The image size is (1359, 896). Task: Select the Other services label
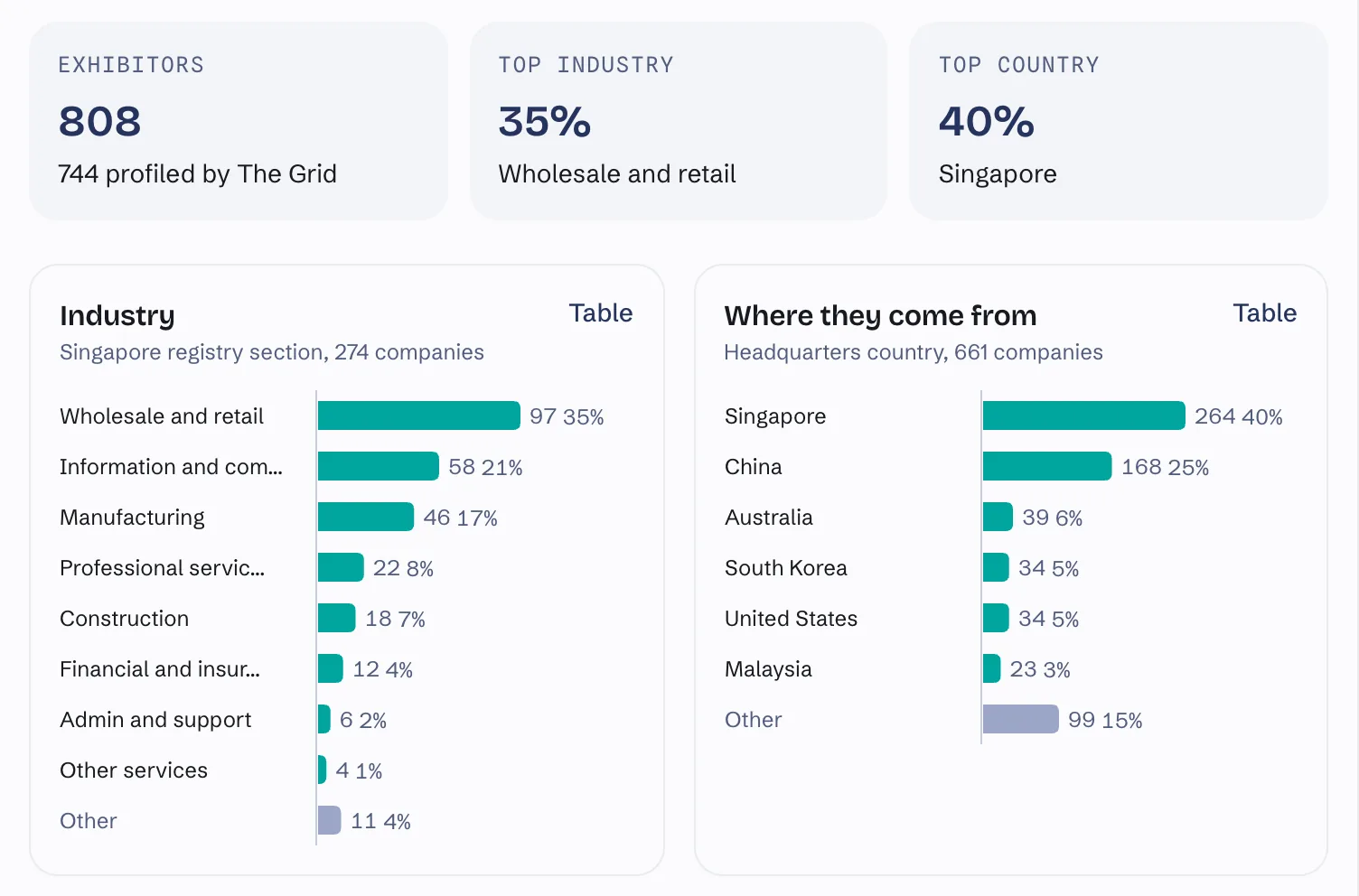tap(134, 770)
